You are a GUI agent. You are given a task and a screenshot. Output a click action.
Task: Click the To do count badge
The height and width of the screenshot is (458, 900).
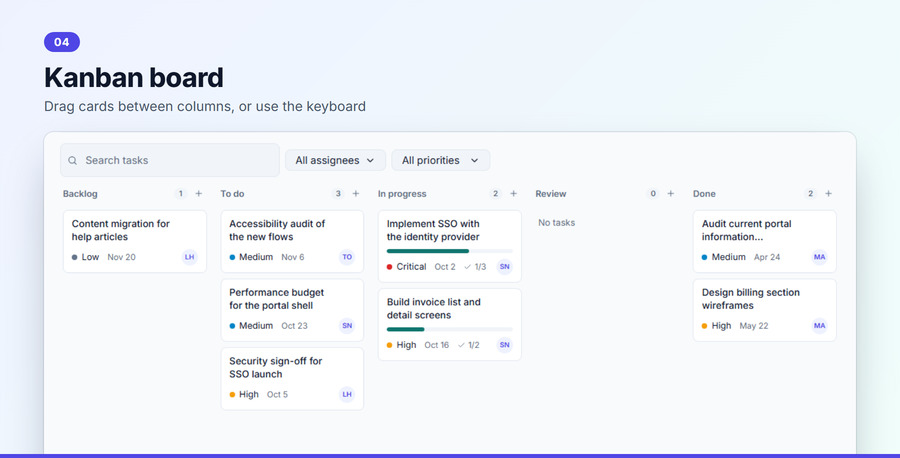pos(338,194)
